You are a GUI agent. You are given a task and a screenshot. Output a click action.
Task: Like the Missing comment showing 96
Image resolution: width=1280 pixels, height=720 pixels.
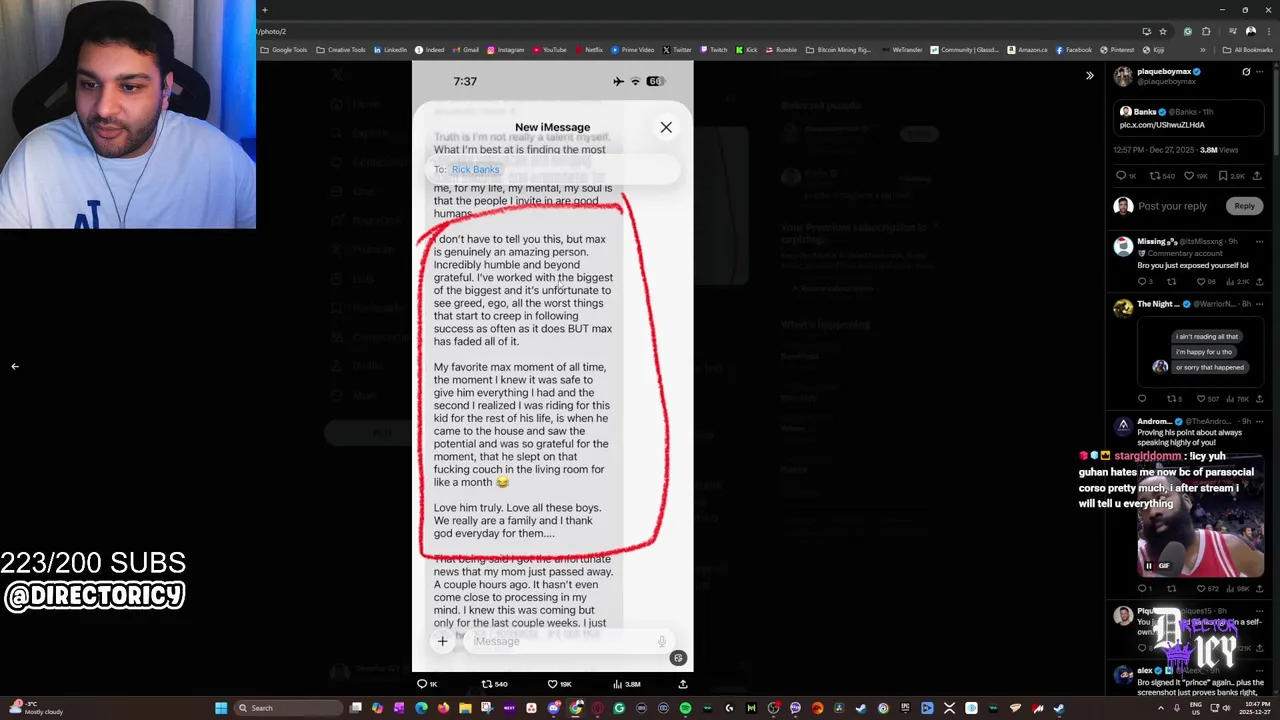(x=1206, y=282)
